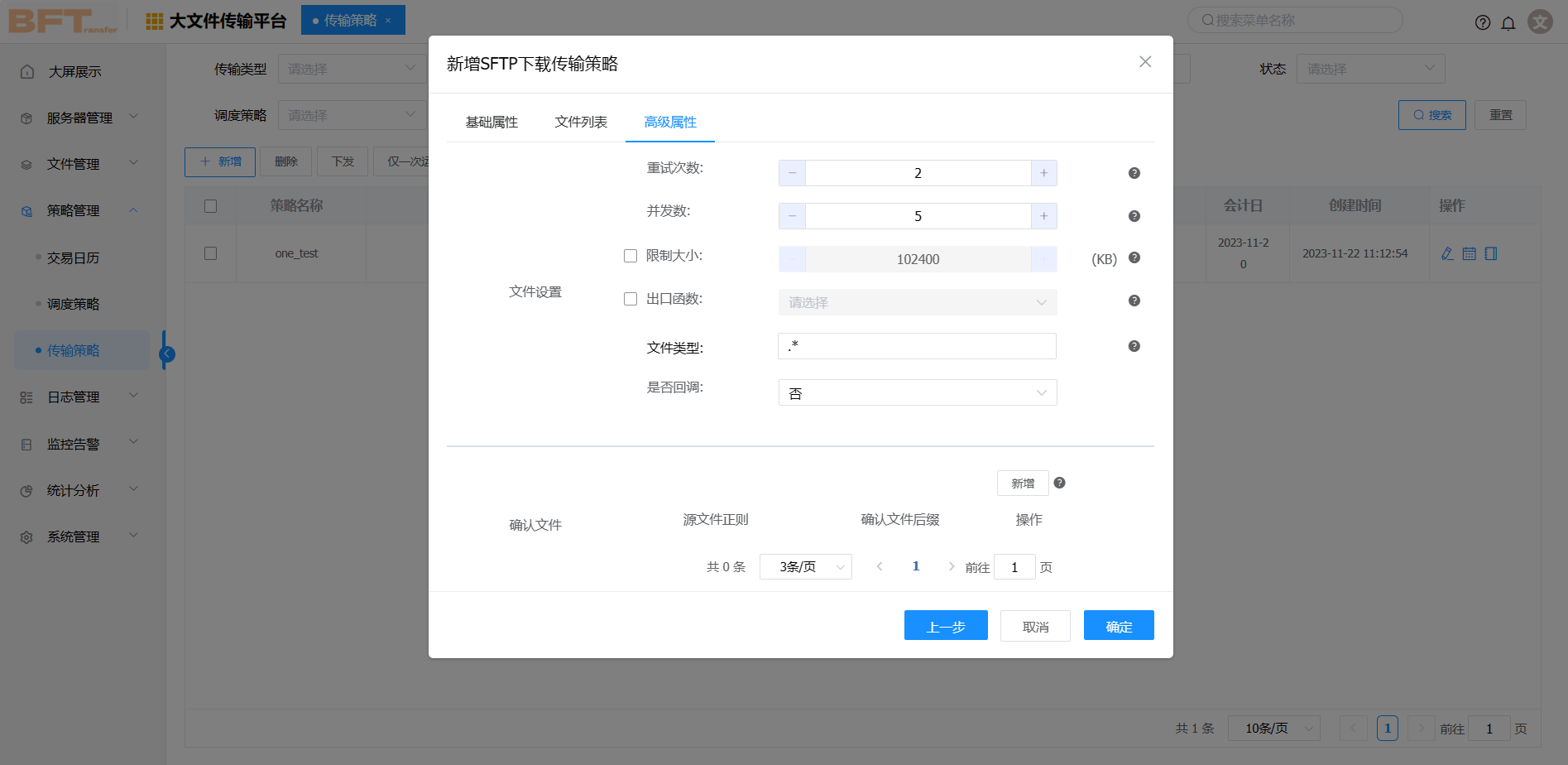Click the 文件管理 file management icon
This screenshot has height=765, width=1568.
[26, 163]
